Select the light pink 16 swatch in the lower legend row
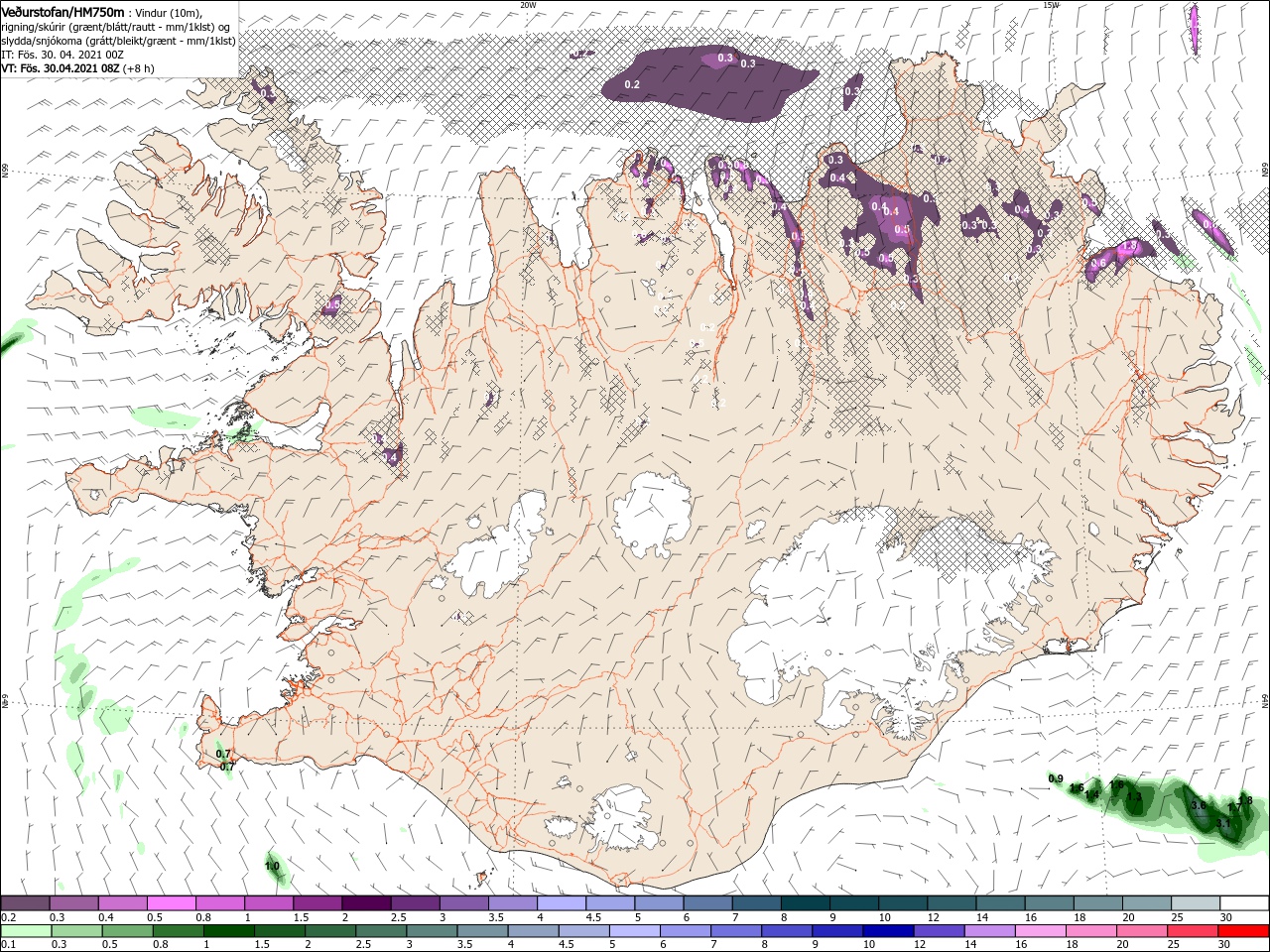This screenshot has width=1270, height=952. point(1041,931)
